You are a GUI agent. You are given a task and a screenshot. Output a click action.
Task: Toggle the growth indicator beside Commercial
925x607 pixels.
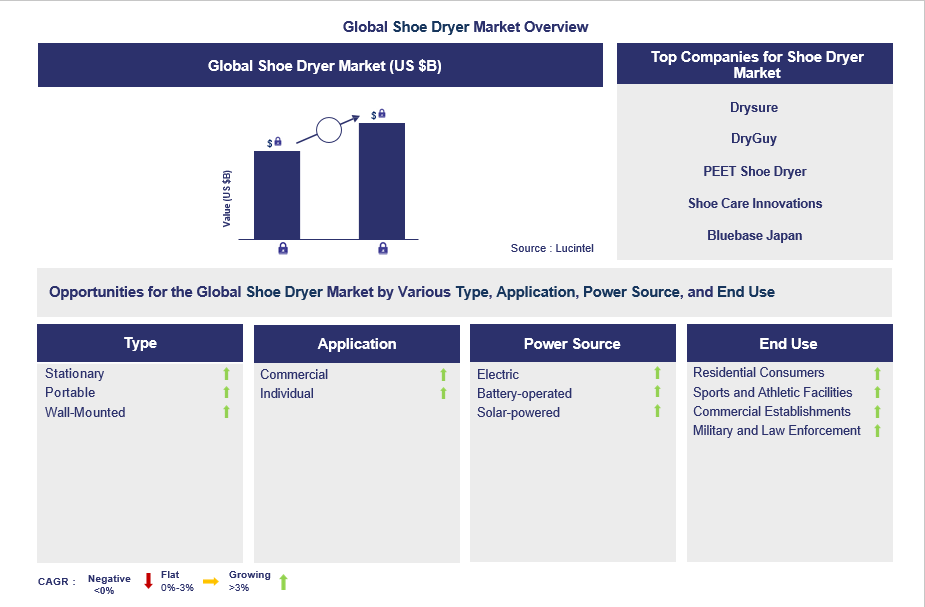tap(443, 374)
